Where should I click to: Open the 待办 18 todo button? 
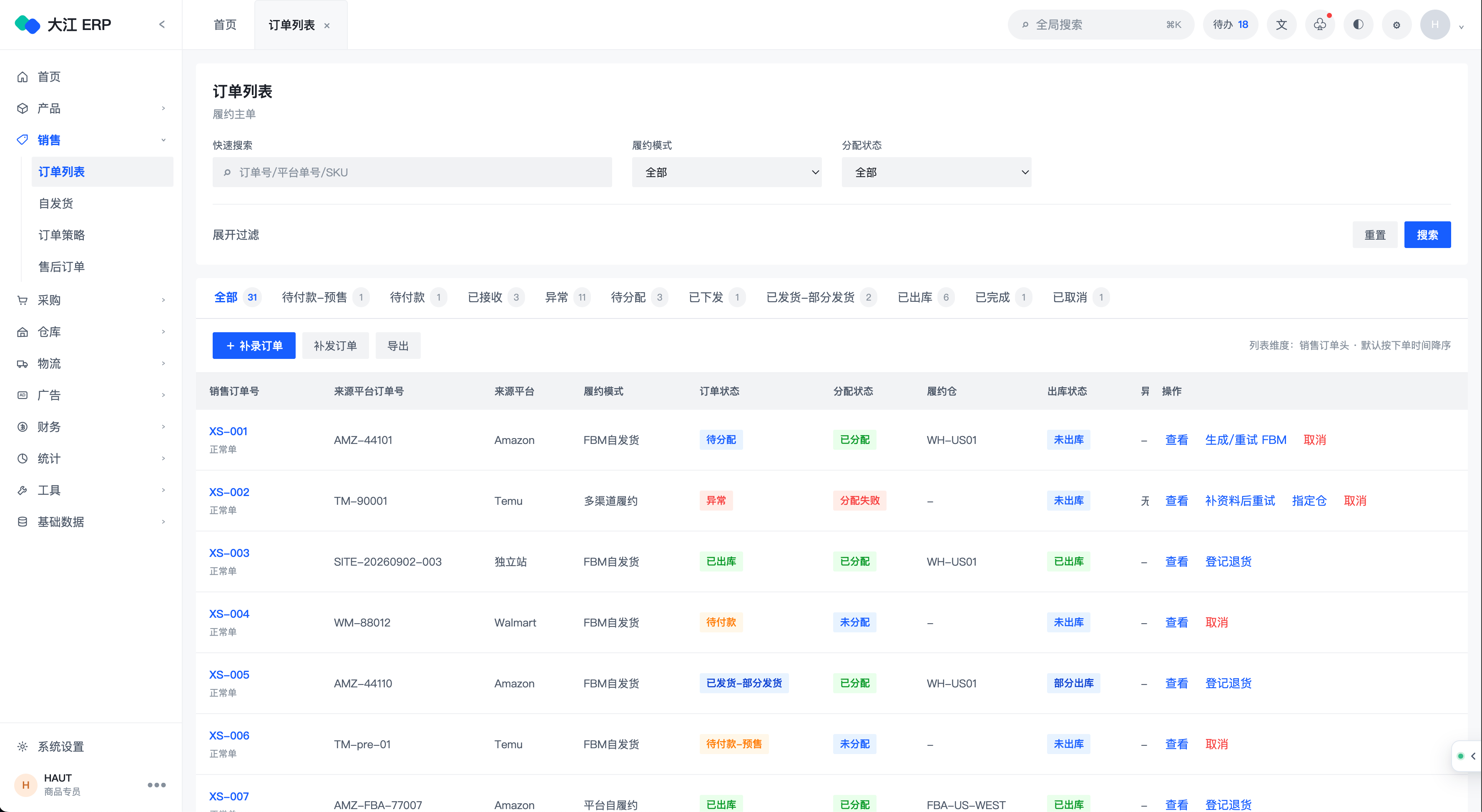click(x=1231, y=25)
